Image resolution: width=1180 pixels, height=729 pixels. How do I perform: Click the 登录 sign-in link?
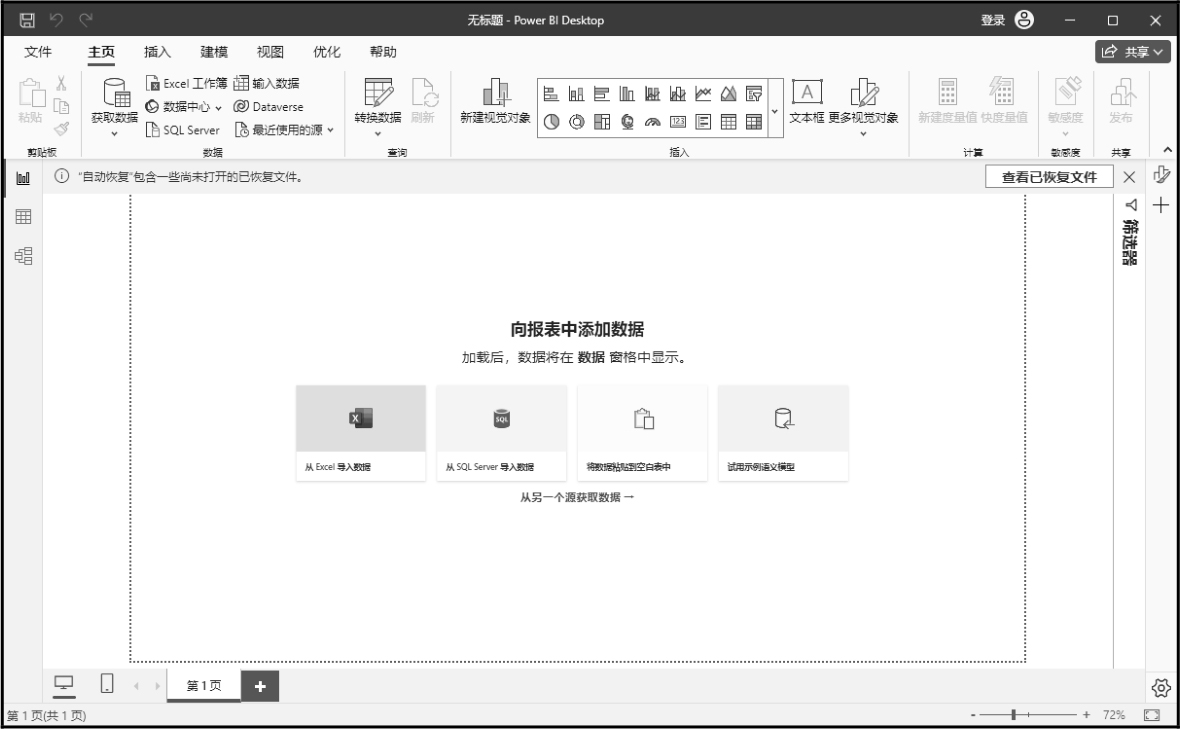tap(993, 20)
